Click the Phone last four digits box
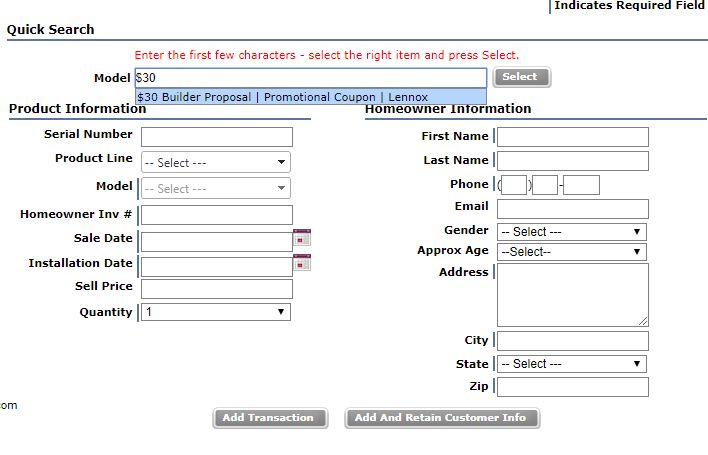Screen dimensions: 708x455 [581, 185]
